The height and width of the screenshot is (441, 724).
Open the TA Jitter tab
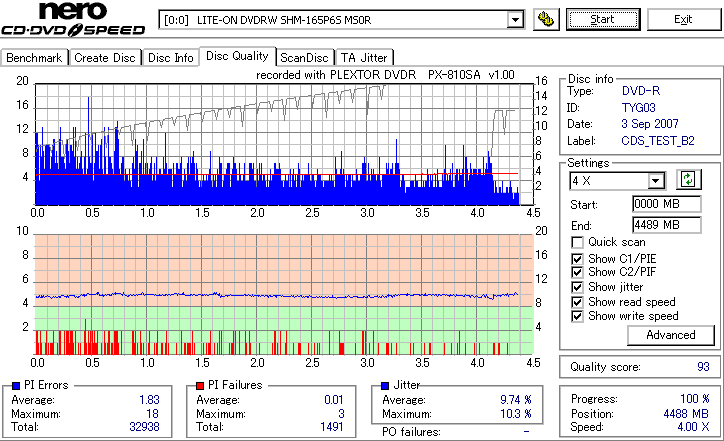click(364, 58)
